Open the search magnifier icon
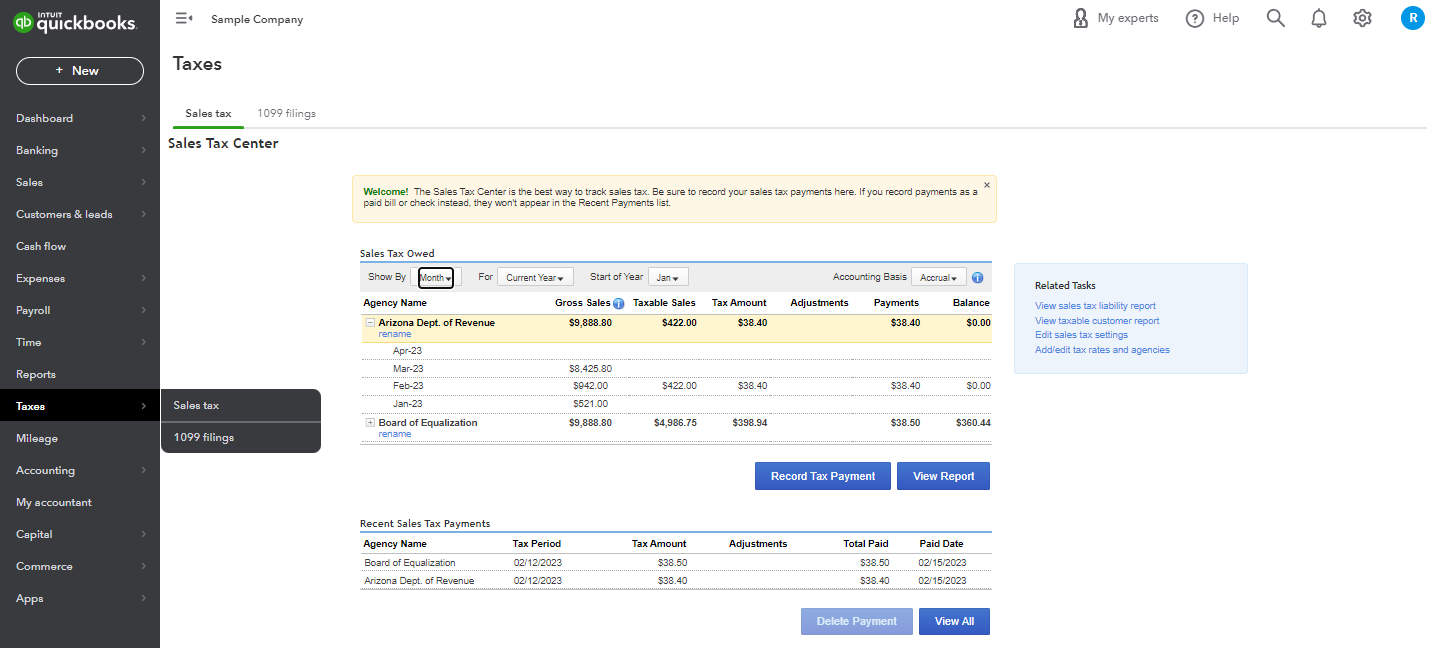This screenshot has height=648, width=1440. tap(1275, 18)
